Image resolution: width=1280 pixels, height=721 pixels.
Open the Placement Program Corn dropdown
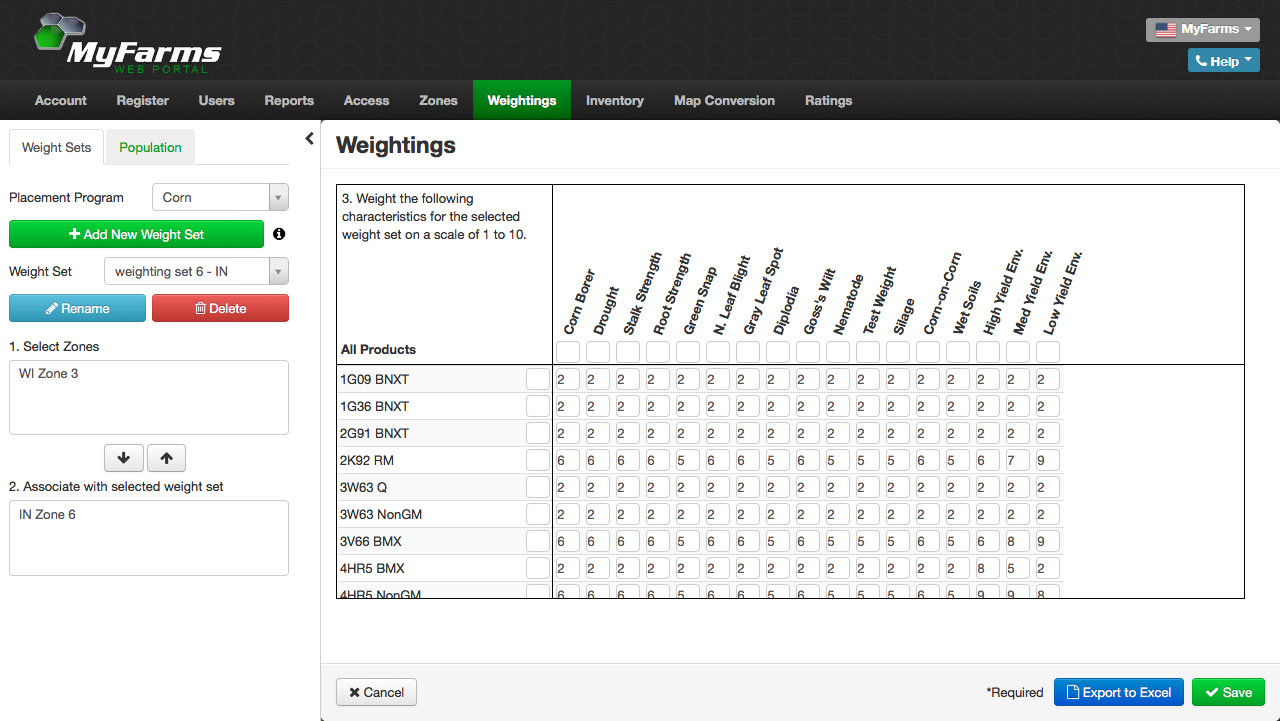pos(220,197)
